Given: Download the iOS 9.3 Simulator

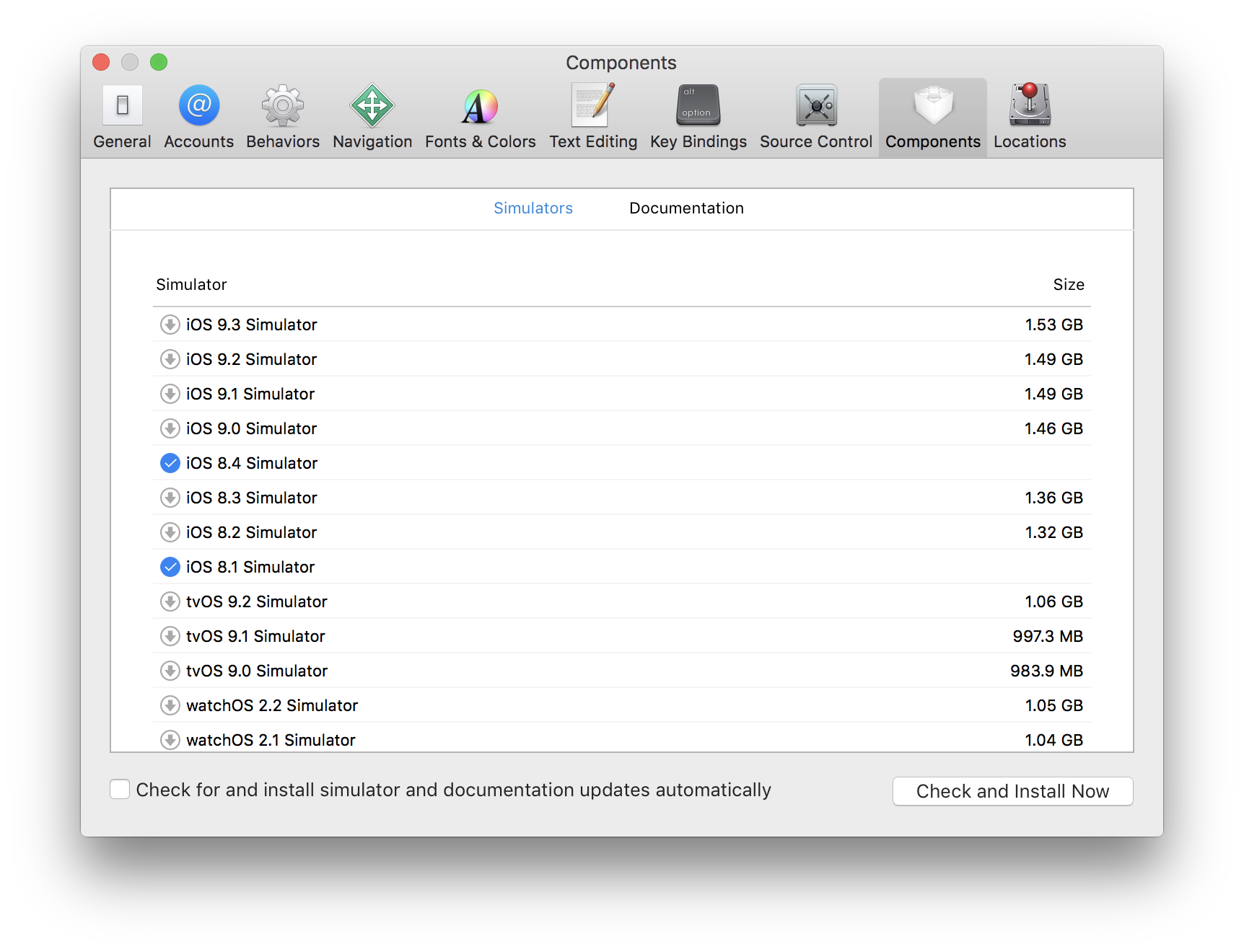Looking at the screenshot, I should (170, 325).
